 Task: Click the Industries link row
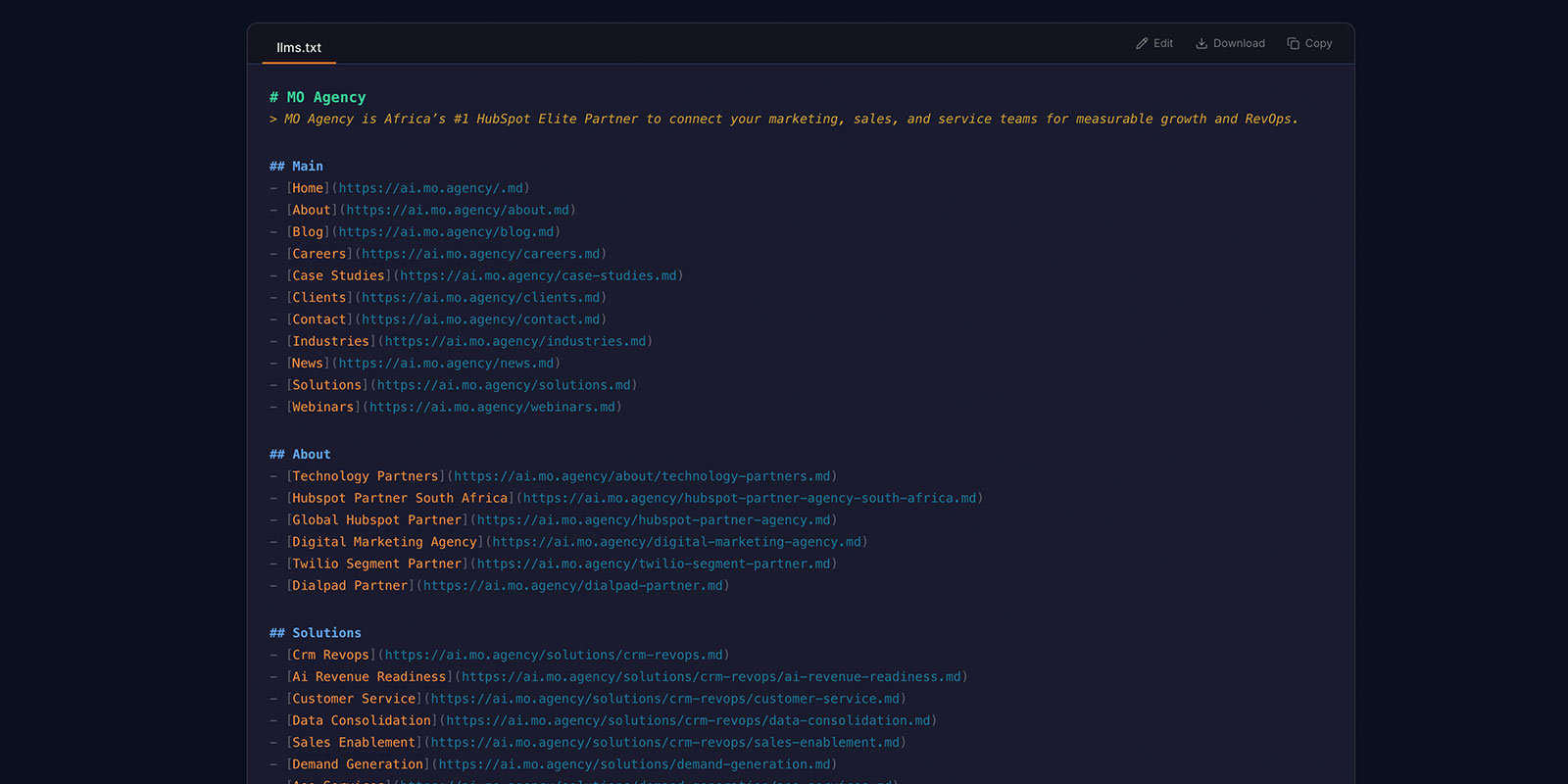[x=462, y=341]
